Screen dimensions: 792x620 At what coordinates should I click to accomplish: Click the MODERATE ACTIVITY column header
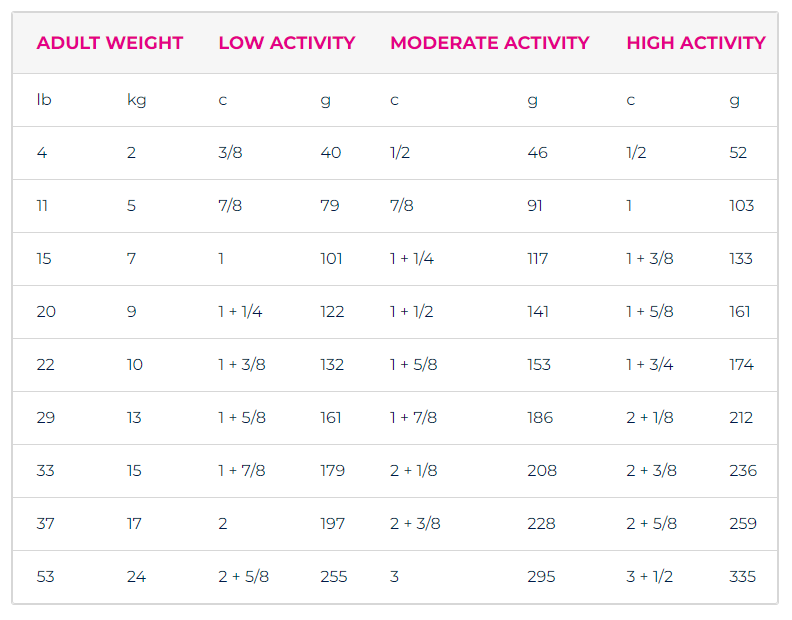pos(489,43)
